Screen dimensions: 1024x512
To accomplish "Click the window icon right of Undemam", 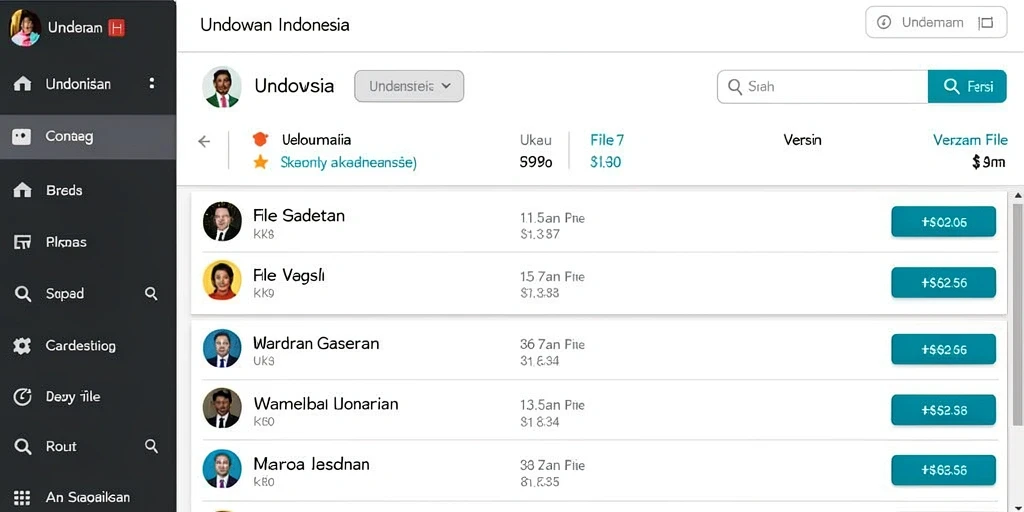I will pyautogui.click(x=985, y=23).
